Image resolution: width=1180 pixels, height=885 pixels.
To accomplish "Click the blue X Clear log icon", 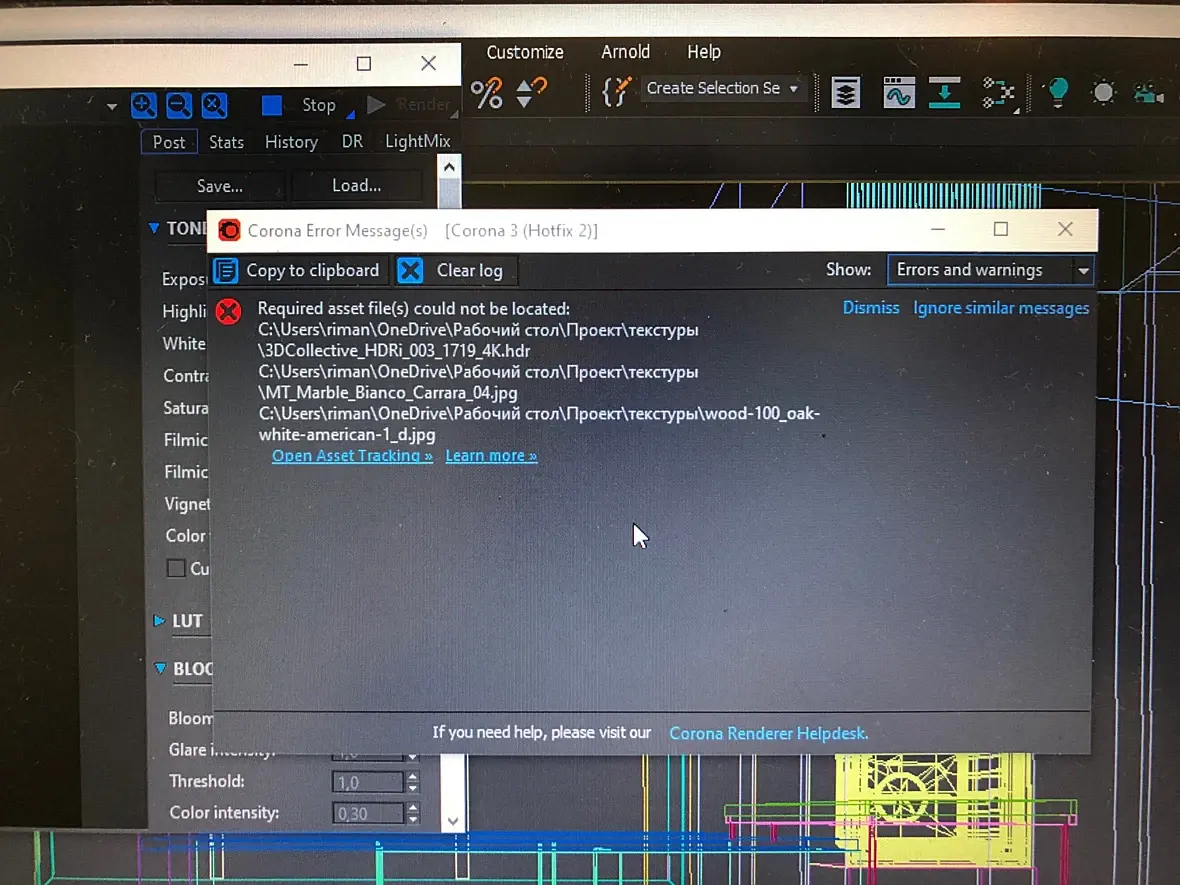I will (x=410, y=270).
